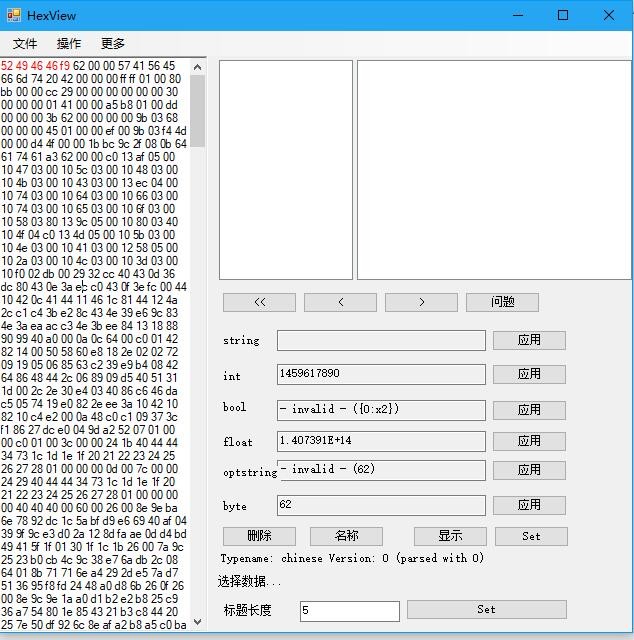This screenshot has width=634, height=640.
Task: Click the HexView app icon in title bar
Action: click(x=14, y=16)
